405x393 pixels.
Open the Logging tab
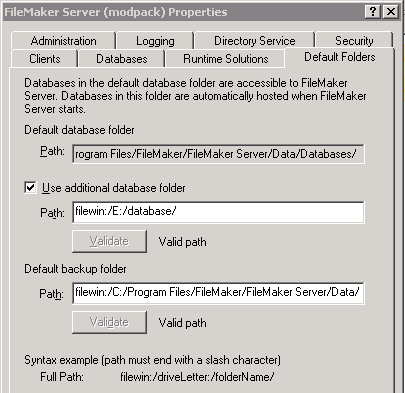point(155,41)
